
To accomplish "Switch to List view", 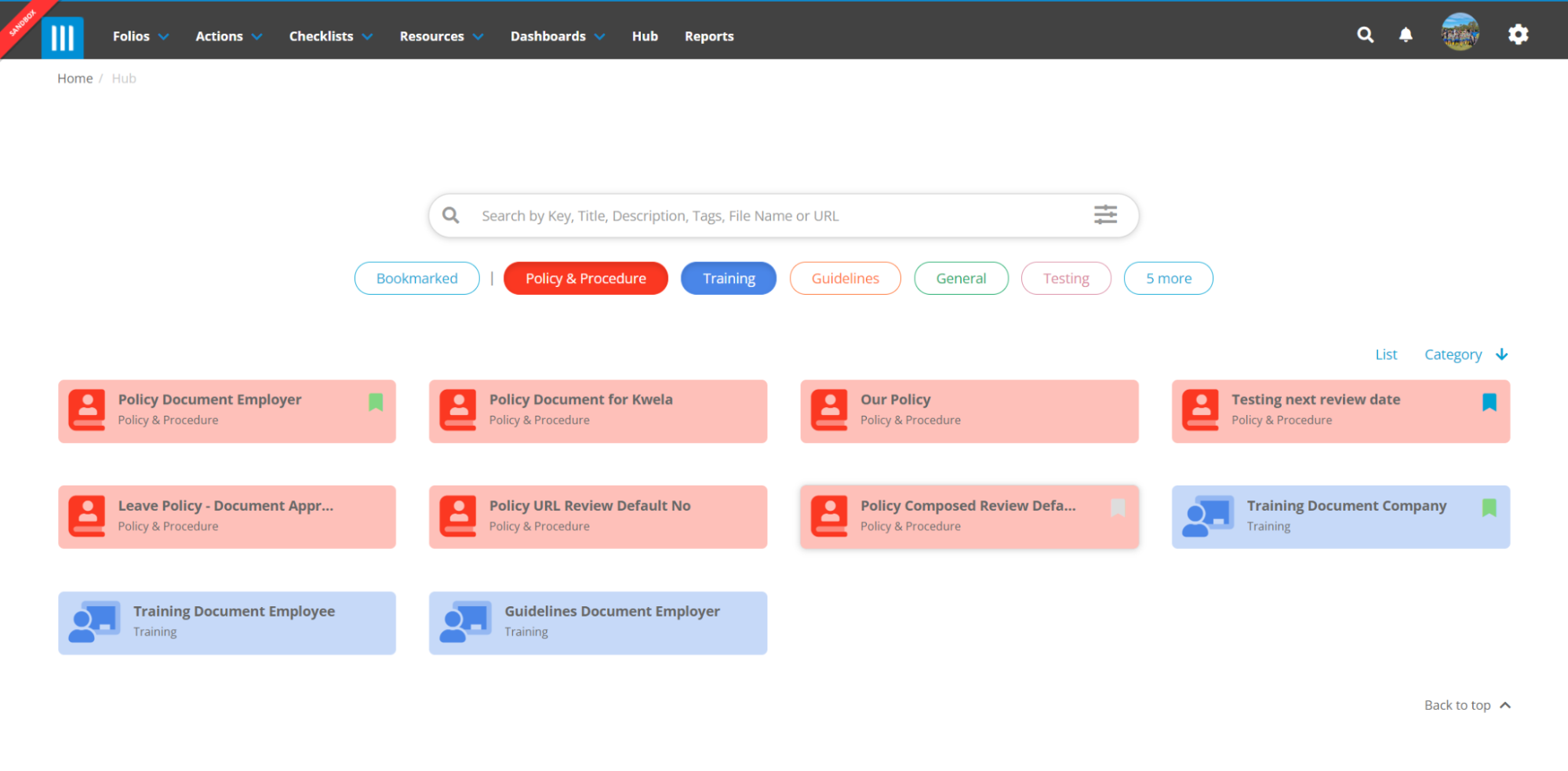I will [1386, 355].
